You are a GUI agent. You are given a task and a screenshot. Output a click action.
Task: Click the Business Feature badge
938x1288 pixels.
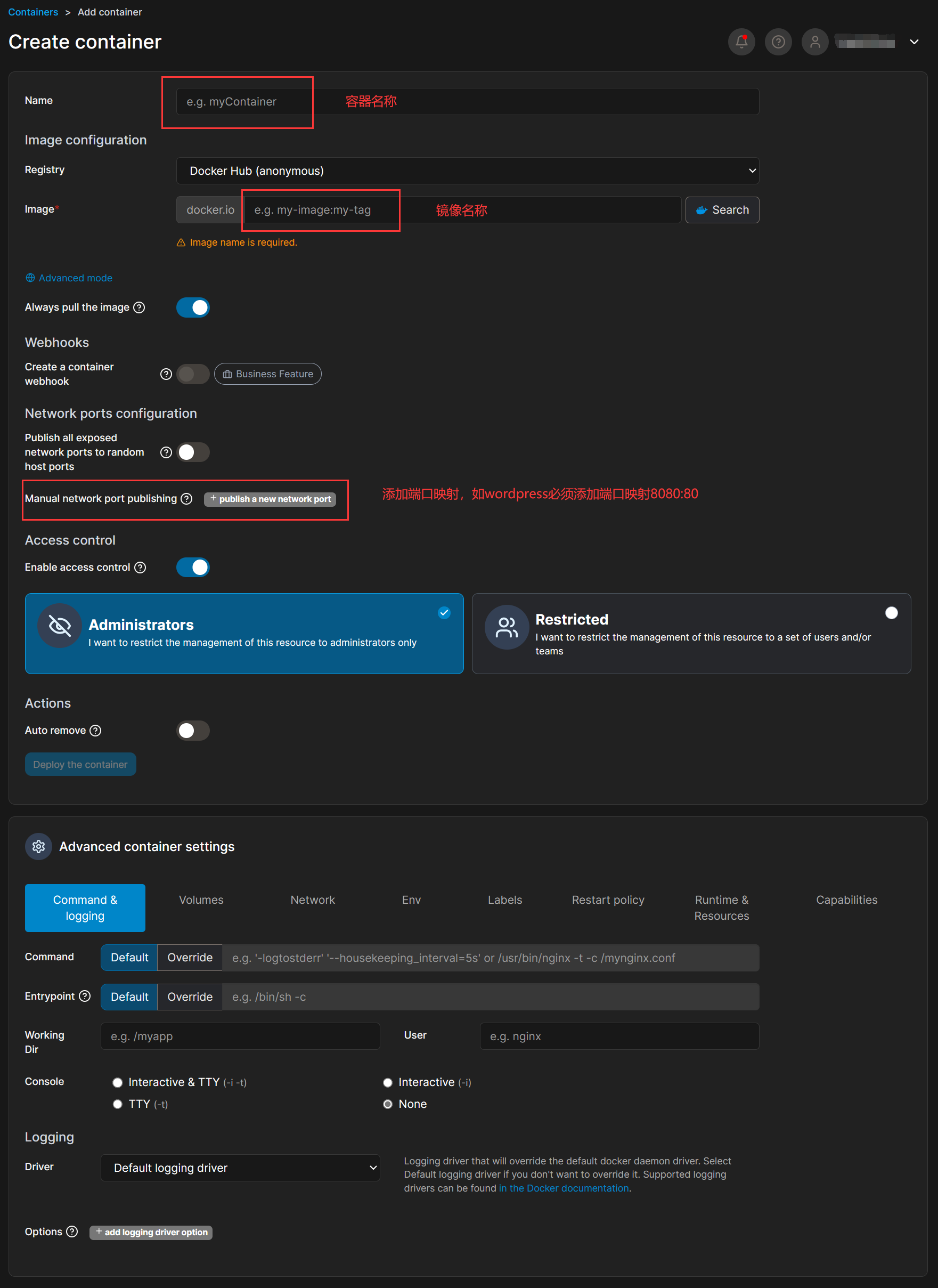coord(268,374)
